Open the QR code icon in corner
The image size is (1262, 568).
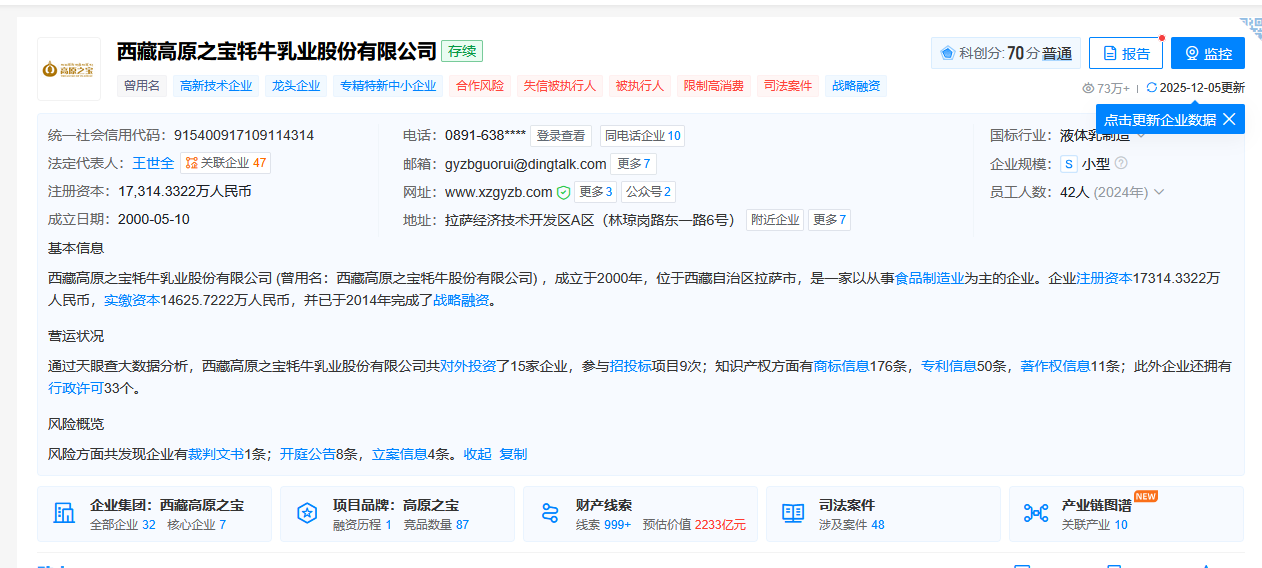[1251, 27]
